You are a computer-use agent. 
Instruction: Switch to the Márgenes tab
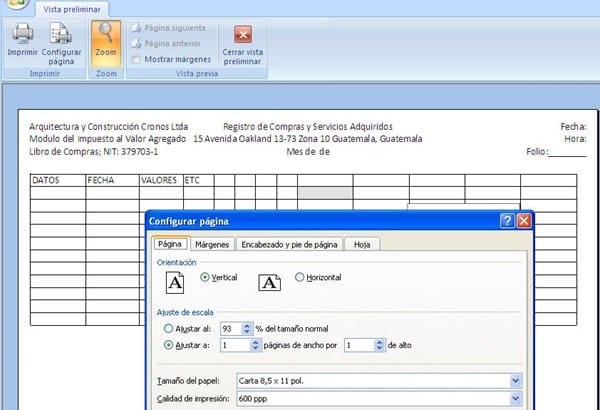(x=212, y=244)
